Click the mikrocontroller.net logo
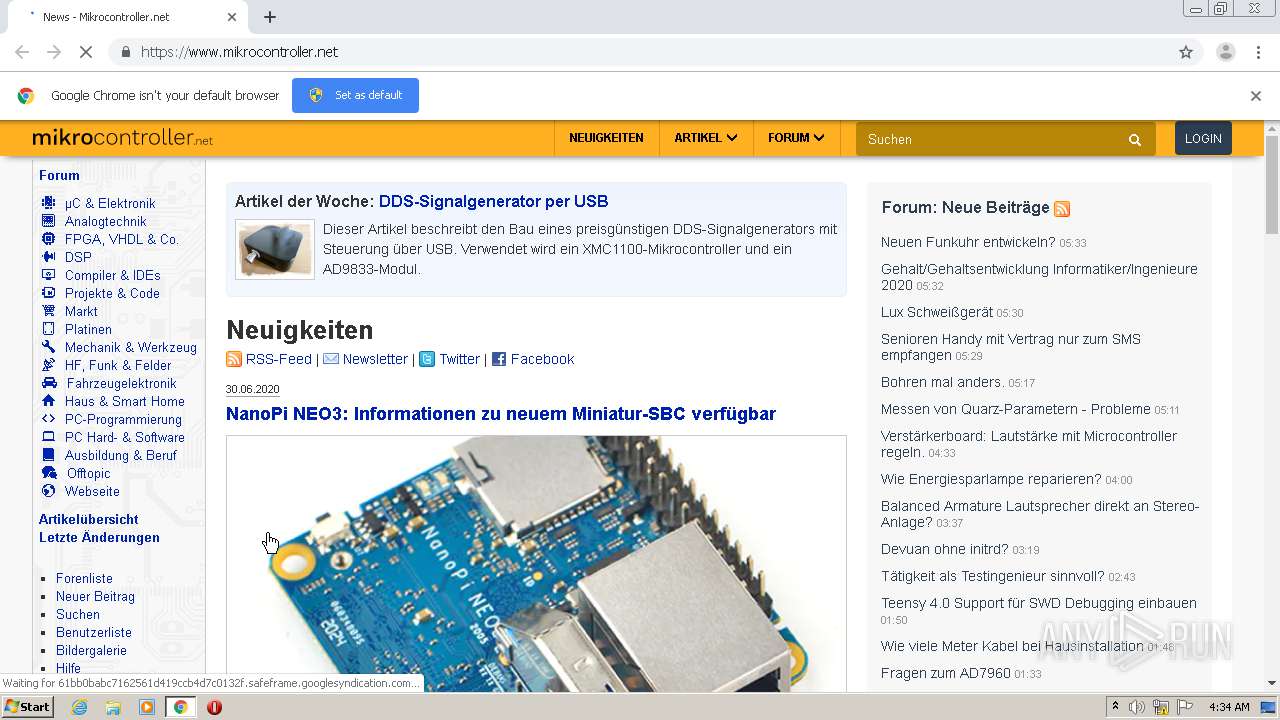Screen dimensions: 1280x720 point(122,138)
